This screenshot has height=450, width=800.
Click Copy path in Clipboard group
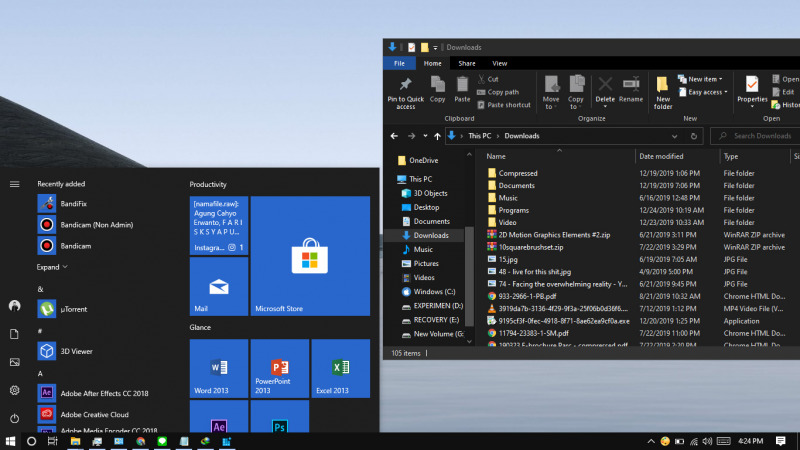[x=498, y=92]
